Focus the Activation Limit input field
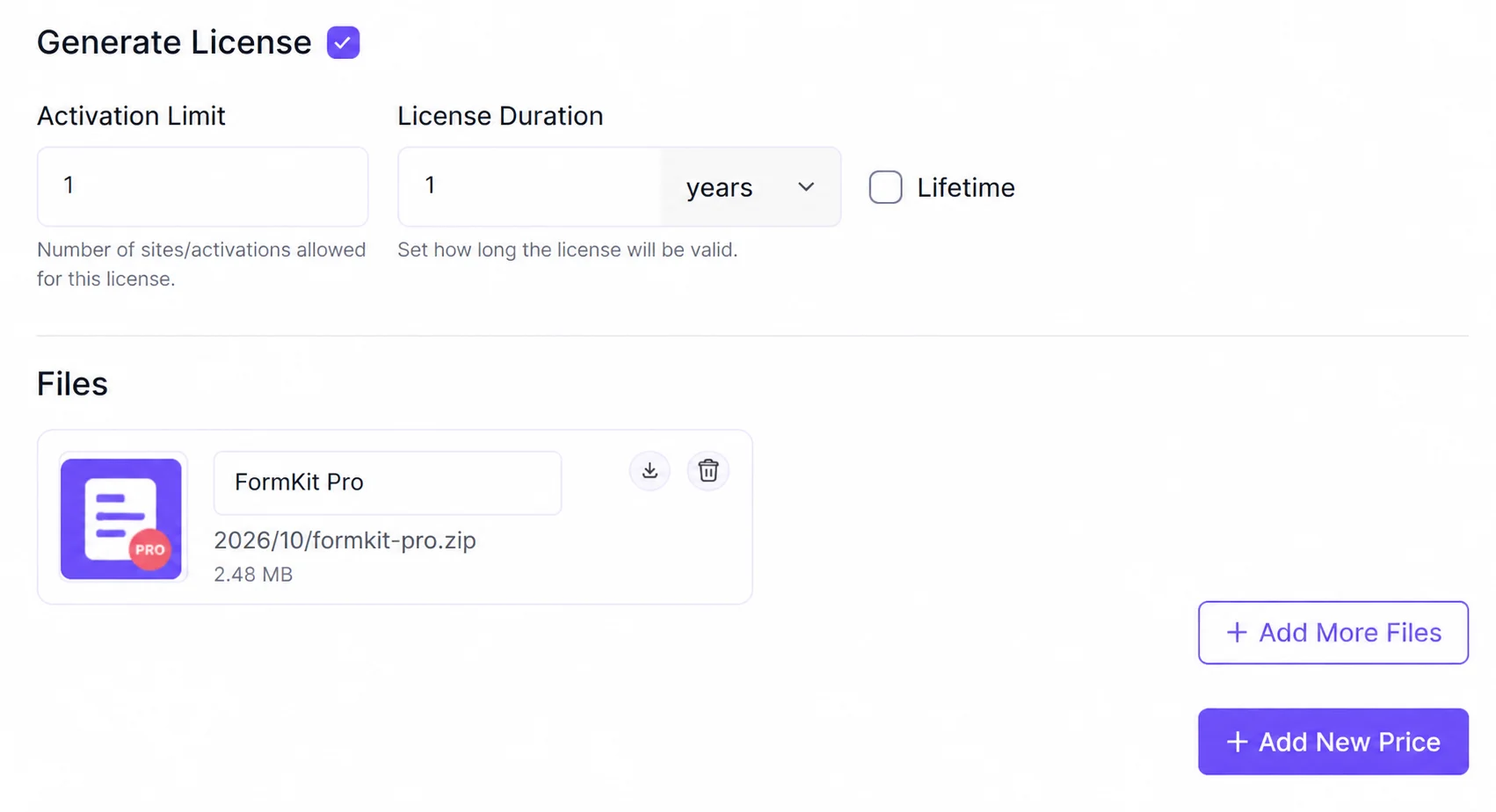 tap(202, 186)
